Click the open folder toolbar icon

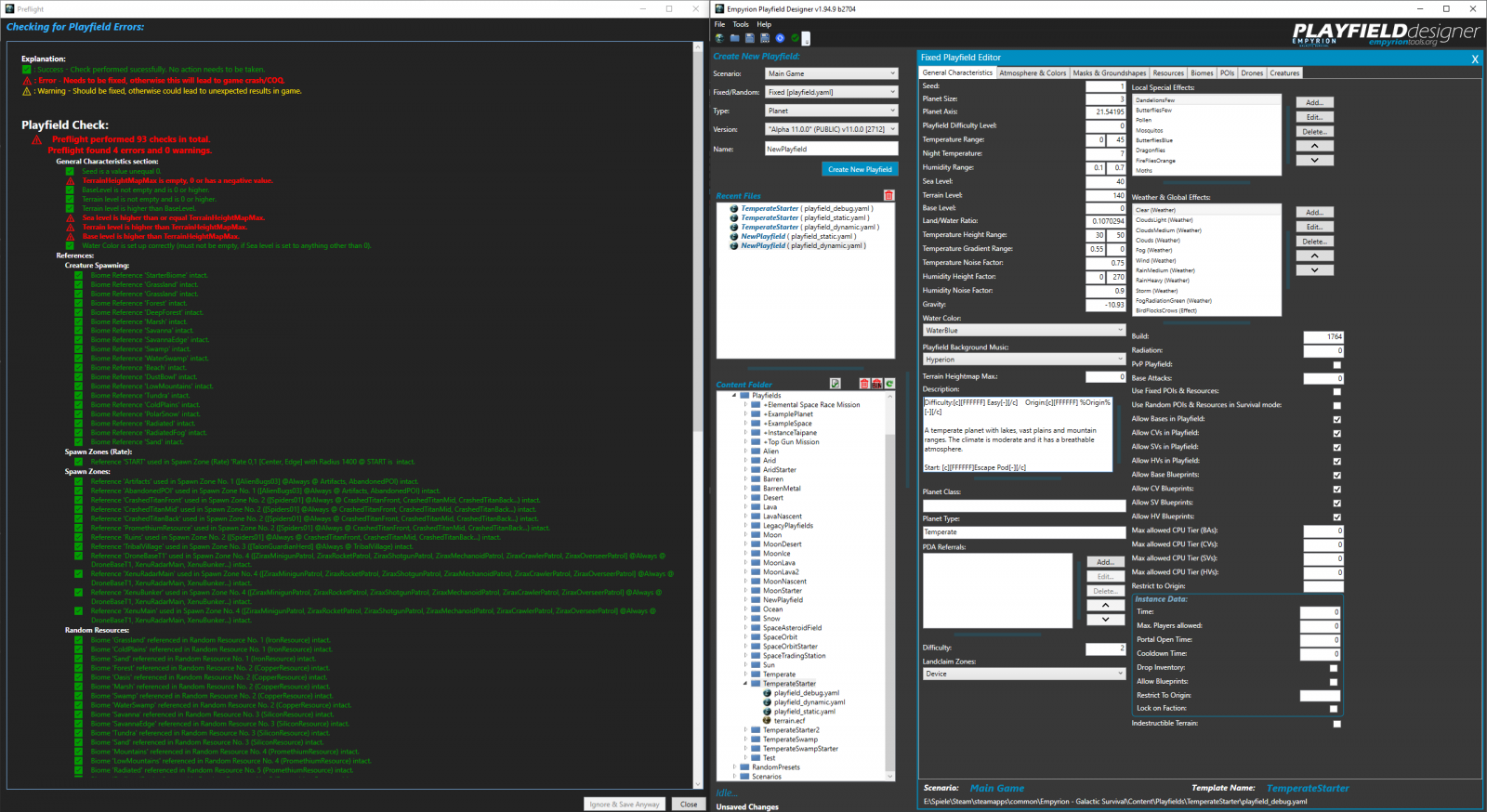(x=734, y=38)
